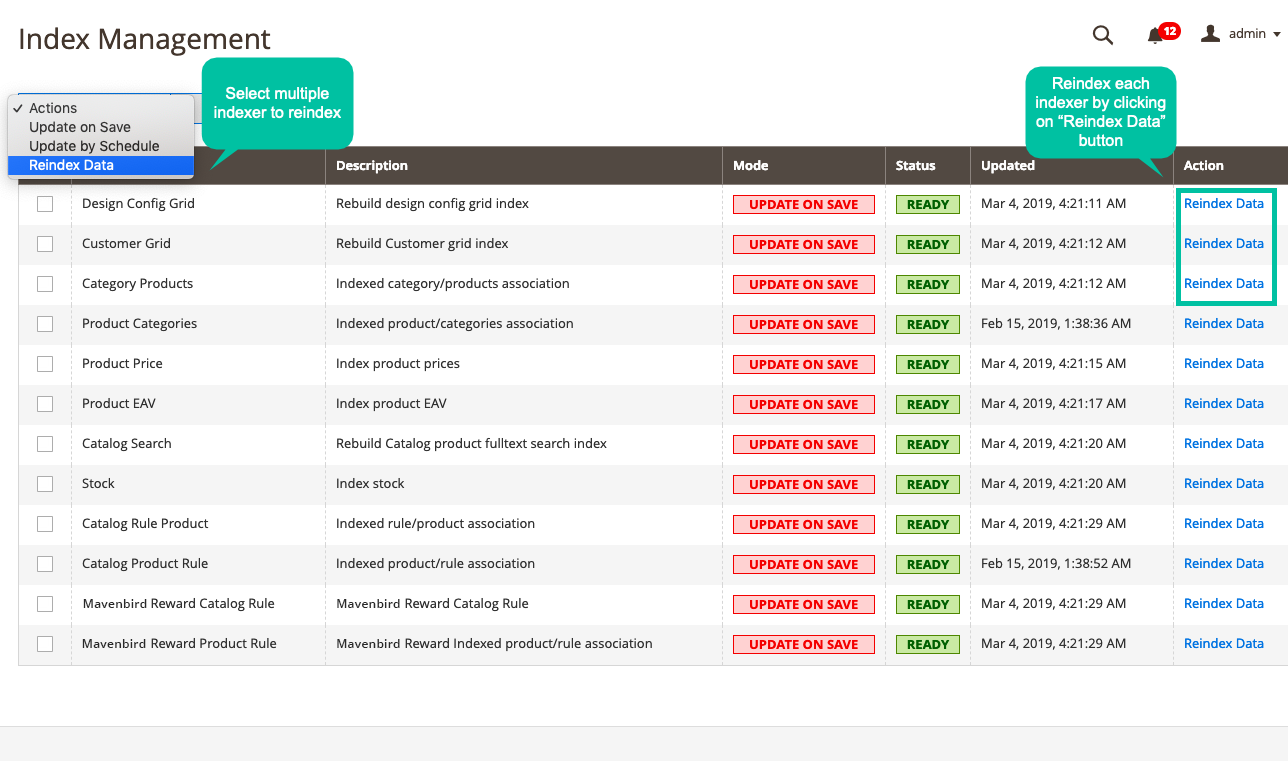Tick the Mavenbird Reward Catalog Rule checkbox

(x=45, y=604)
